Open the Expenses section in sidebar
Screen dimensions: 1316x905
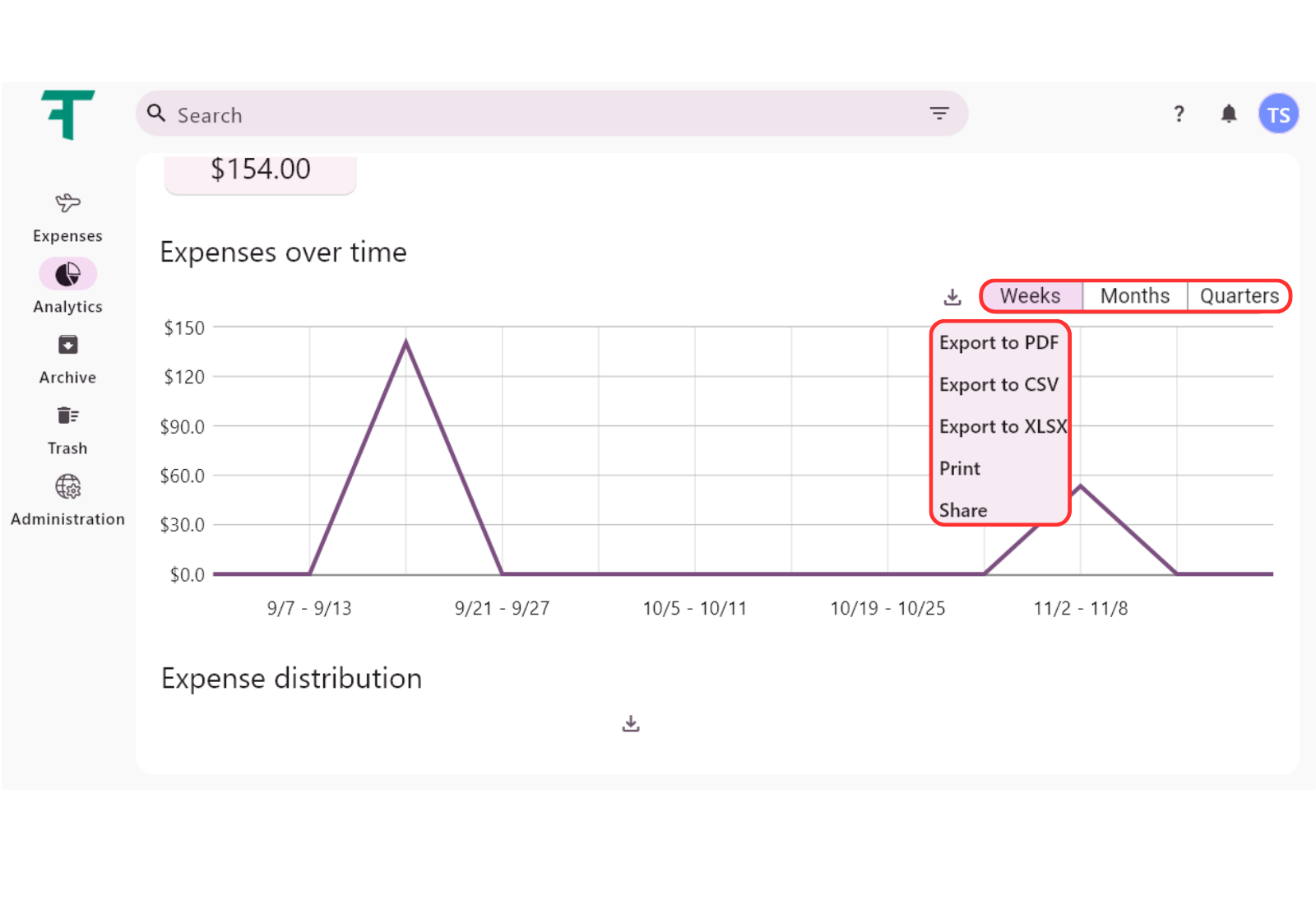(67, 217)
